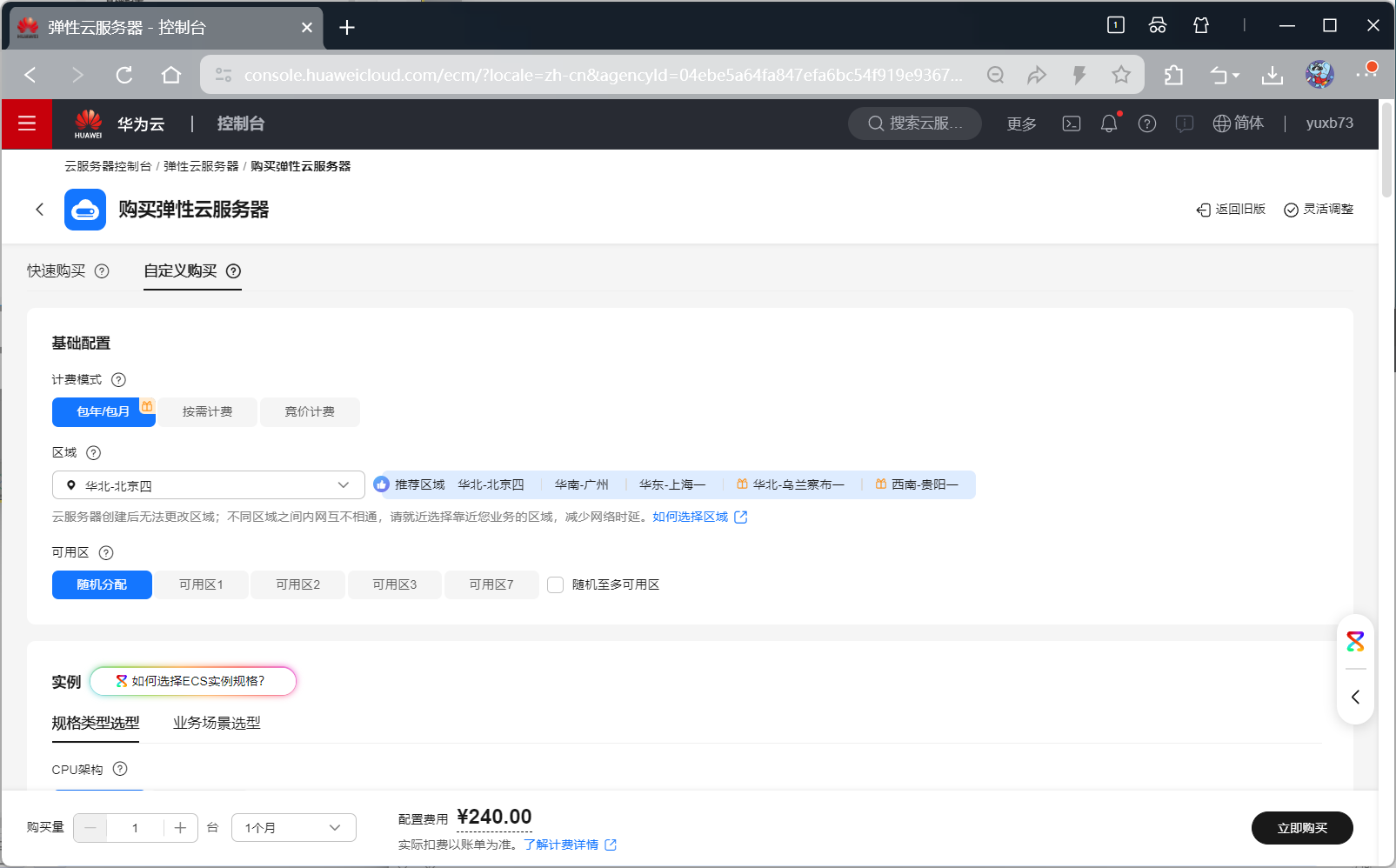Go to 弹性云服务器 breadcrumb
This screenshot has height=868, width=1396.
201,166
